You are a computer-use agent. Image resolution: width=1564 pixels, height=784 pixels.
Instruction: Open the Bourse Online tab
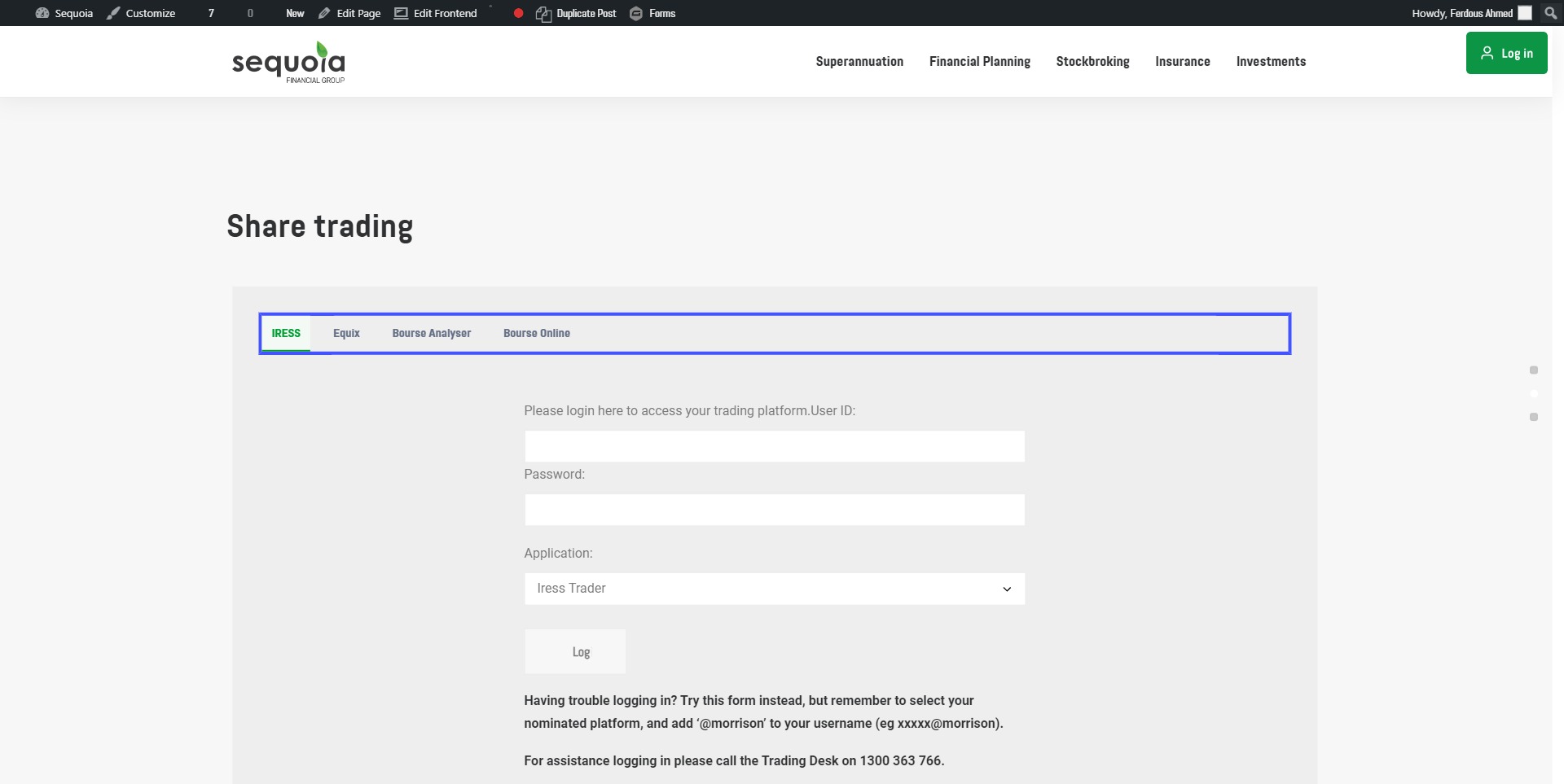click(536, 333)
